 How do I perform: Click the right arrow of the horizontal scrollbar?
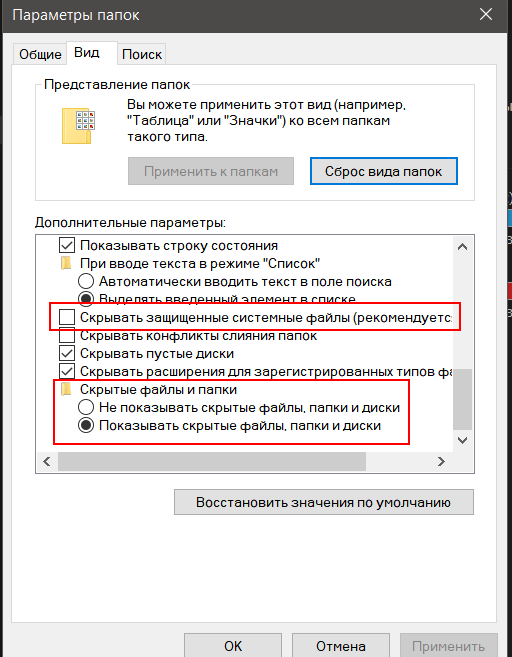pos(441,462)
